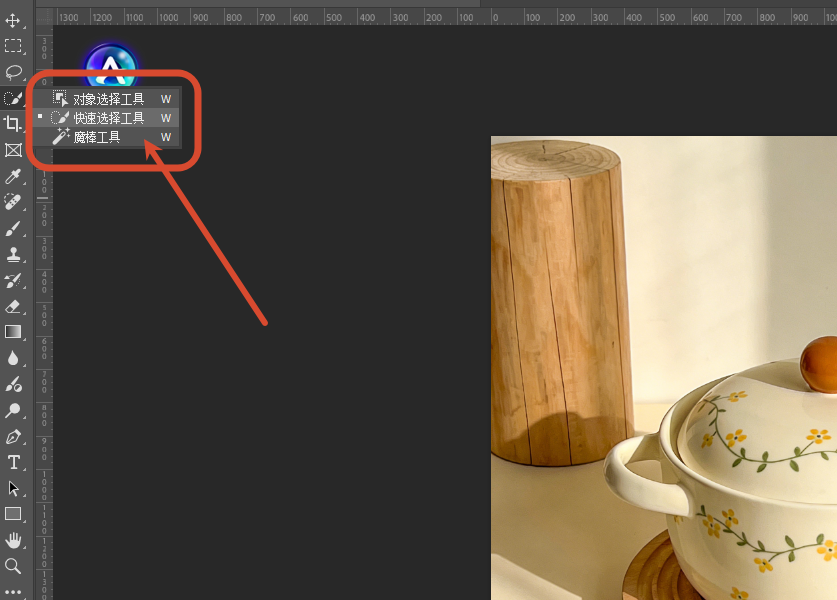Image resolution: width=837 pixels, height=600 pixels.
Task: Select the Horizontal Type tool
Action: (x=13, y=462)
